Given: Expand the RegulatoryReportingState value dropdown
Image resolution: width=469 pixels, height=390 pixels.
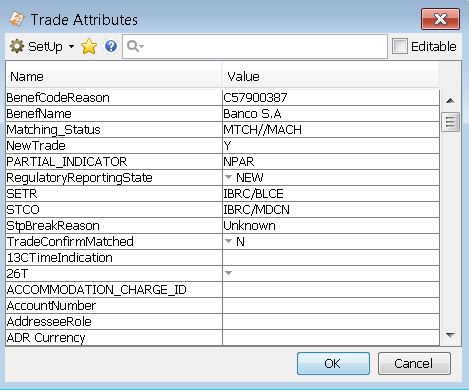Looking at the screenshot, I should click(x=228, y=177).
